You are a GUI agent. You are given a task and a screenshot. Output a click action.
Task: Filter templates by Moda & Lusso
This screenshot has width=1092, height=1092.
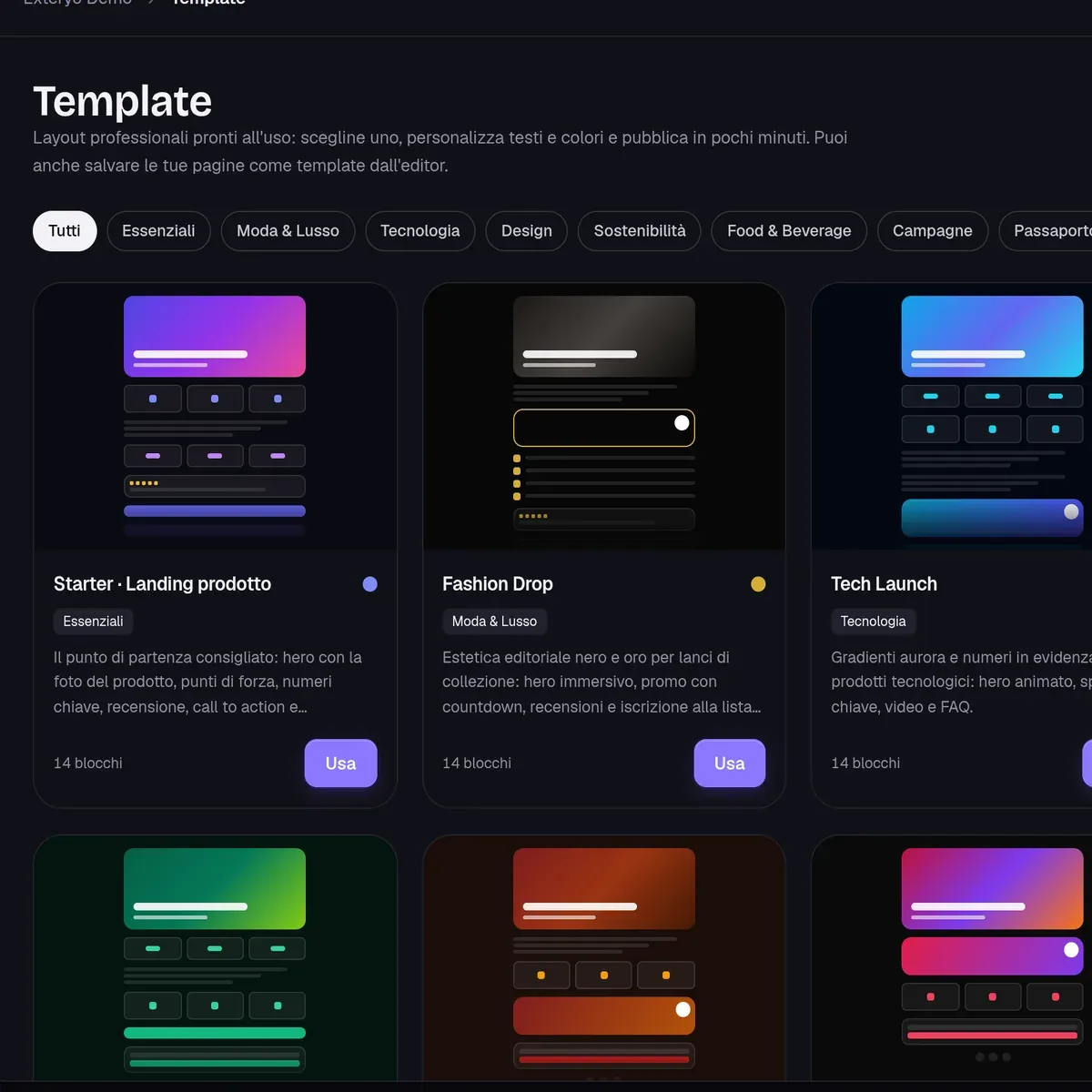[288, 231]
